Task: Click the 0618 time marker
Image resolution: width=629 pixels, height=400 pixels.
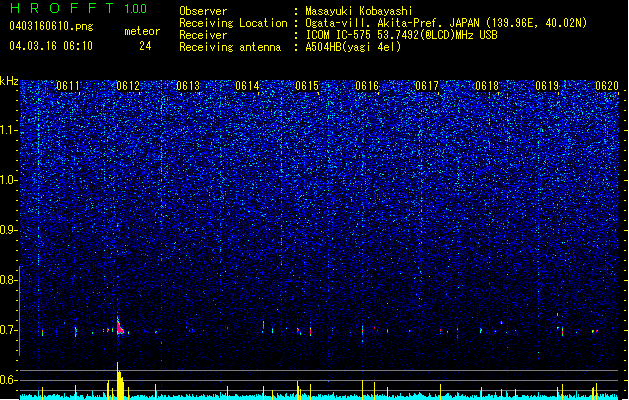Action: tap(487, 86)
